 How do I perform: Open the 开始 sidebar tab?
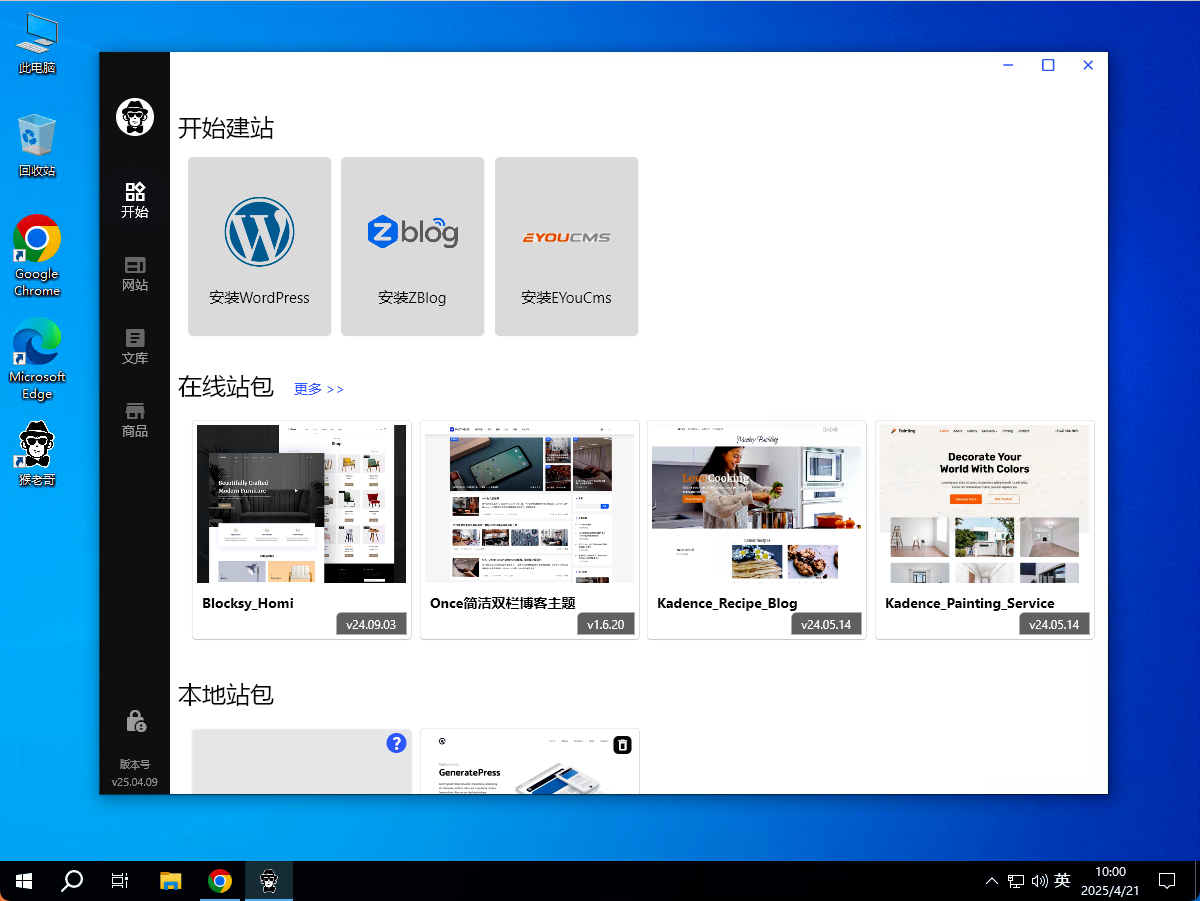pyautogui.click(x=134, y=200)
